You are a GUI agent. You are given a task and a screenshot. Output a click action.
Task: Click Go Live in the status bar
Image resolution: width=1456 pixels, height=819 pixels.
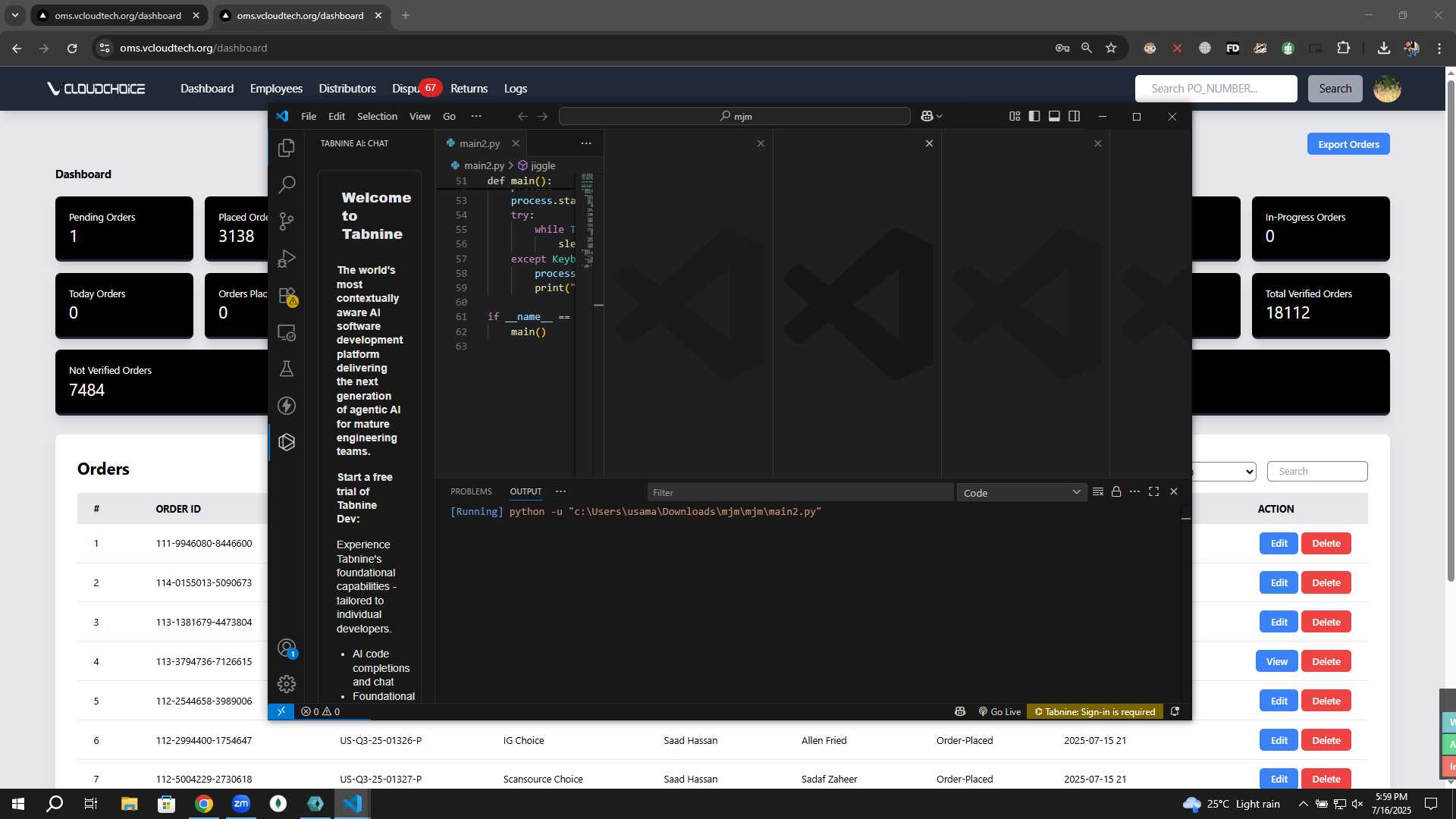pos(999,711)
